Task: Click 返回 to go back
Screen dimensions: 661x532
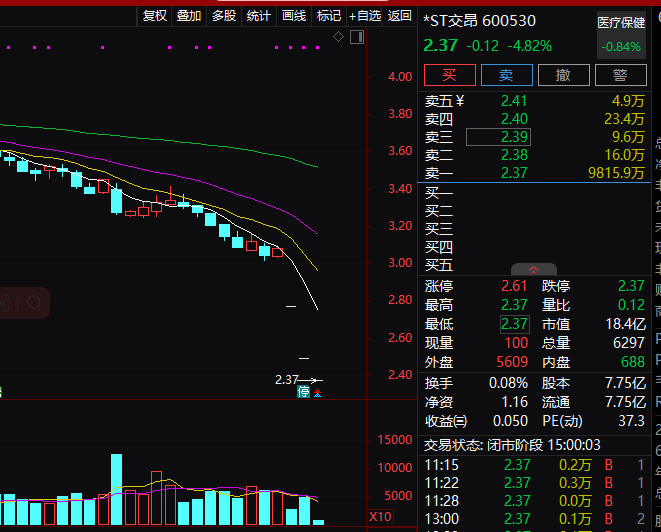Action: click(400, 16)
